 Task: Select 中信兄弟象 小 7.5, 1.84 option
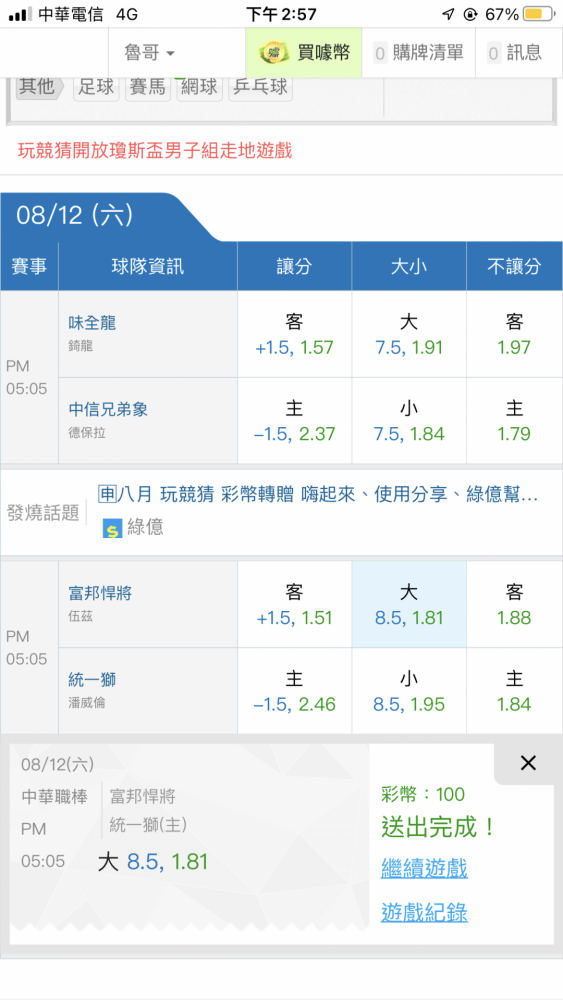(409, 421)
